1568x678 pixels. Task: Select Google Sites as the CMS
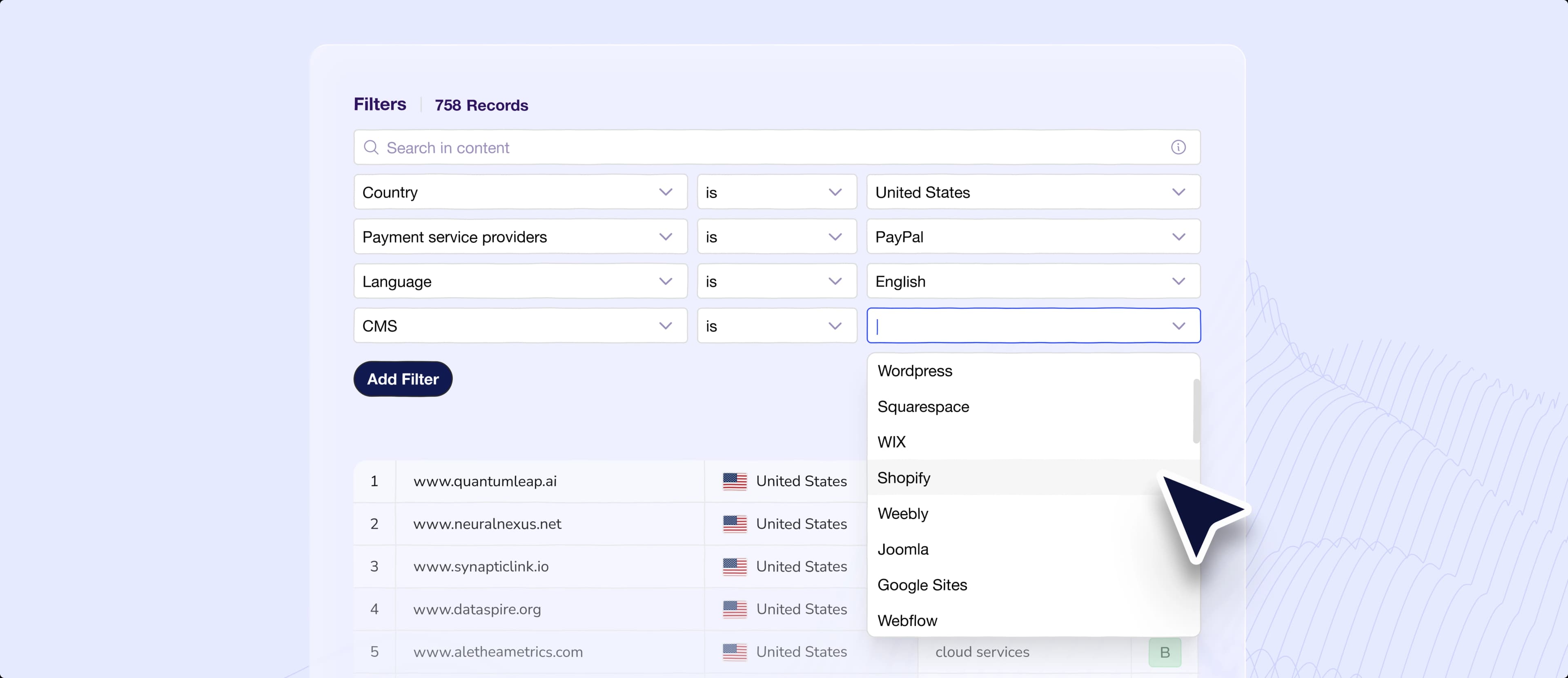pos(922,585)
